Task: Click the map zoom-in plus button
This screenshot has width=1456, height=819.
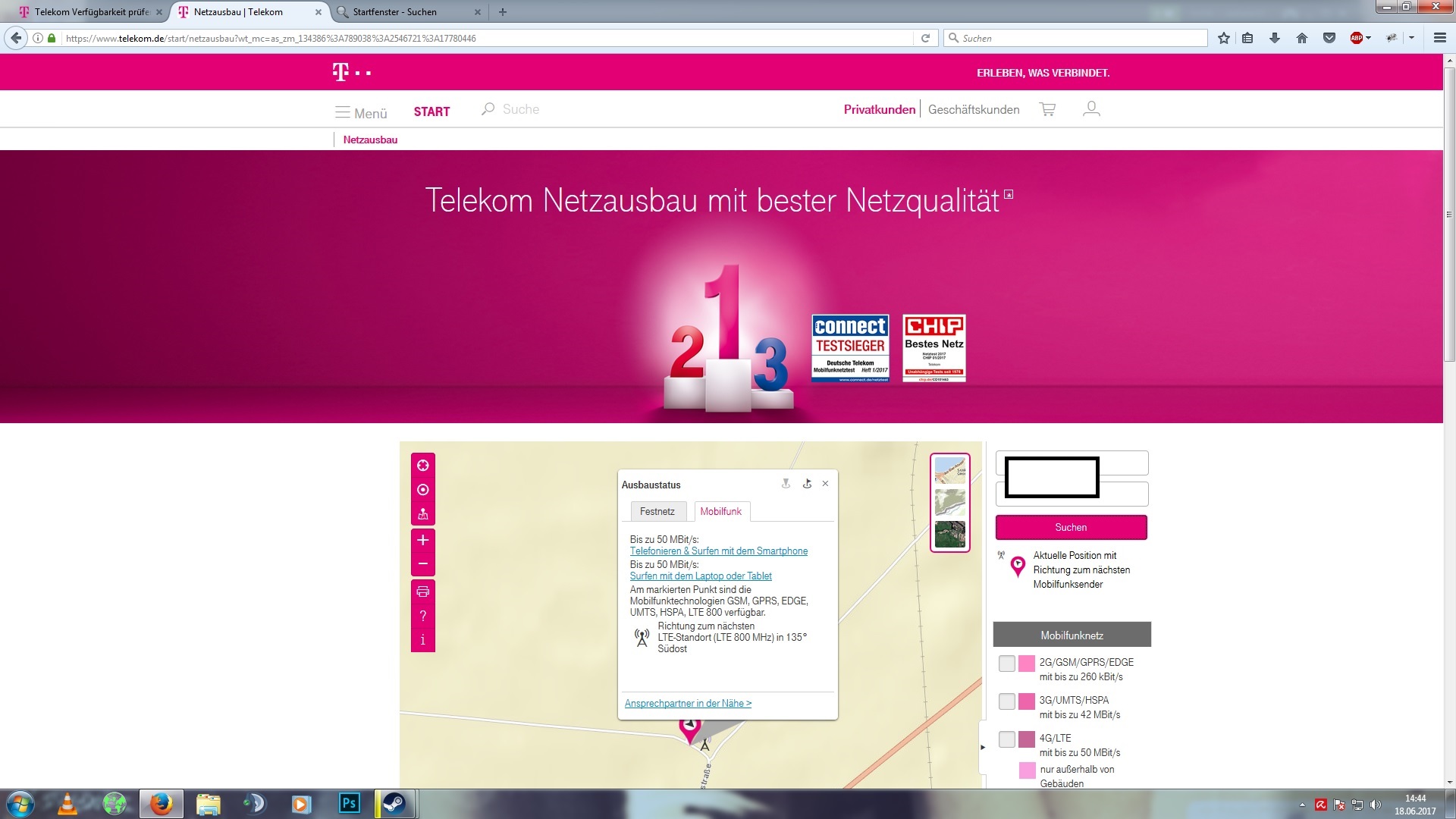Action: [423, 540]
